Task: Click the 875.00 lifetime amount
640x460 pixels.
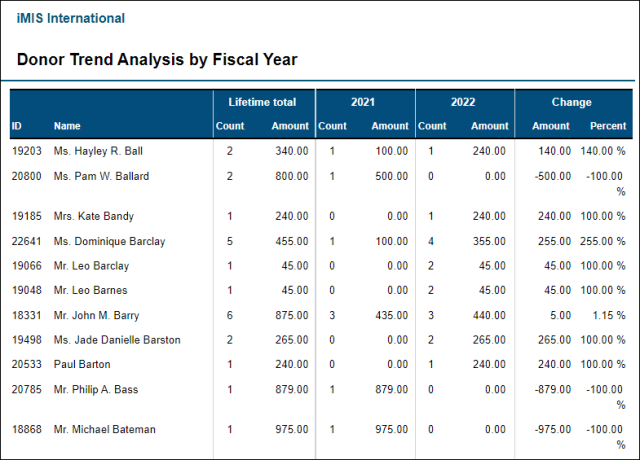Action: pos(291,316)
